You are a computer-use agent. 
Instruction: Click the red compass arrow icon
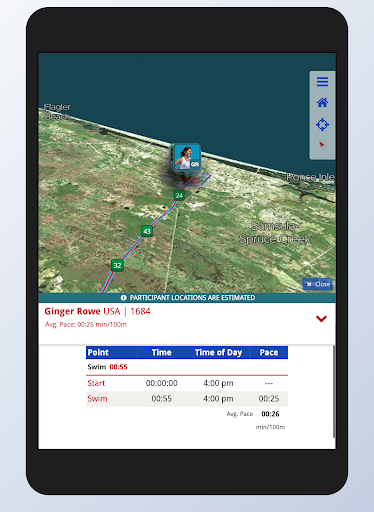click(x=322, y=145)
